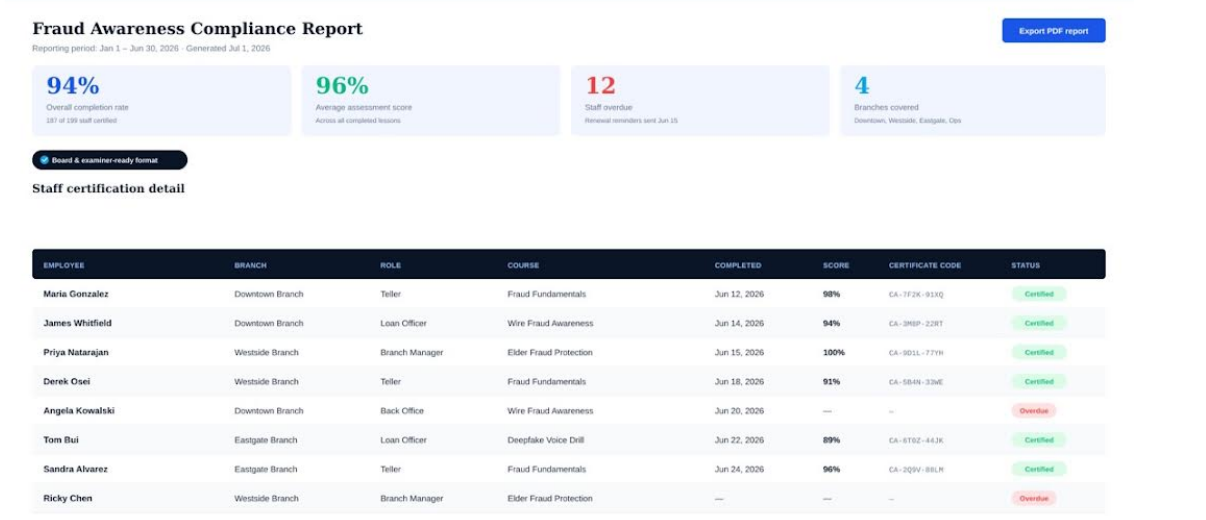This screenshot has width=1206, height=520.
Task: Select employee Maria Gonzalez
Action: point(76,294)
